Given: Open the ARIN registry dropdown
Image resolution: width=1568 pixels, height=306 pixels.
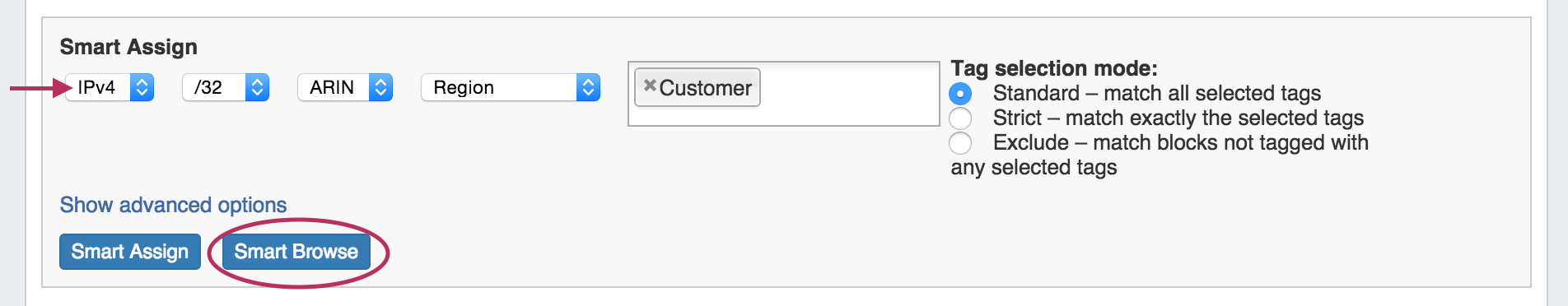Looking at the screenshot, I should (x=345, y=87).
